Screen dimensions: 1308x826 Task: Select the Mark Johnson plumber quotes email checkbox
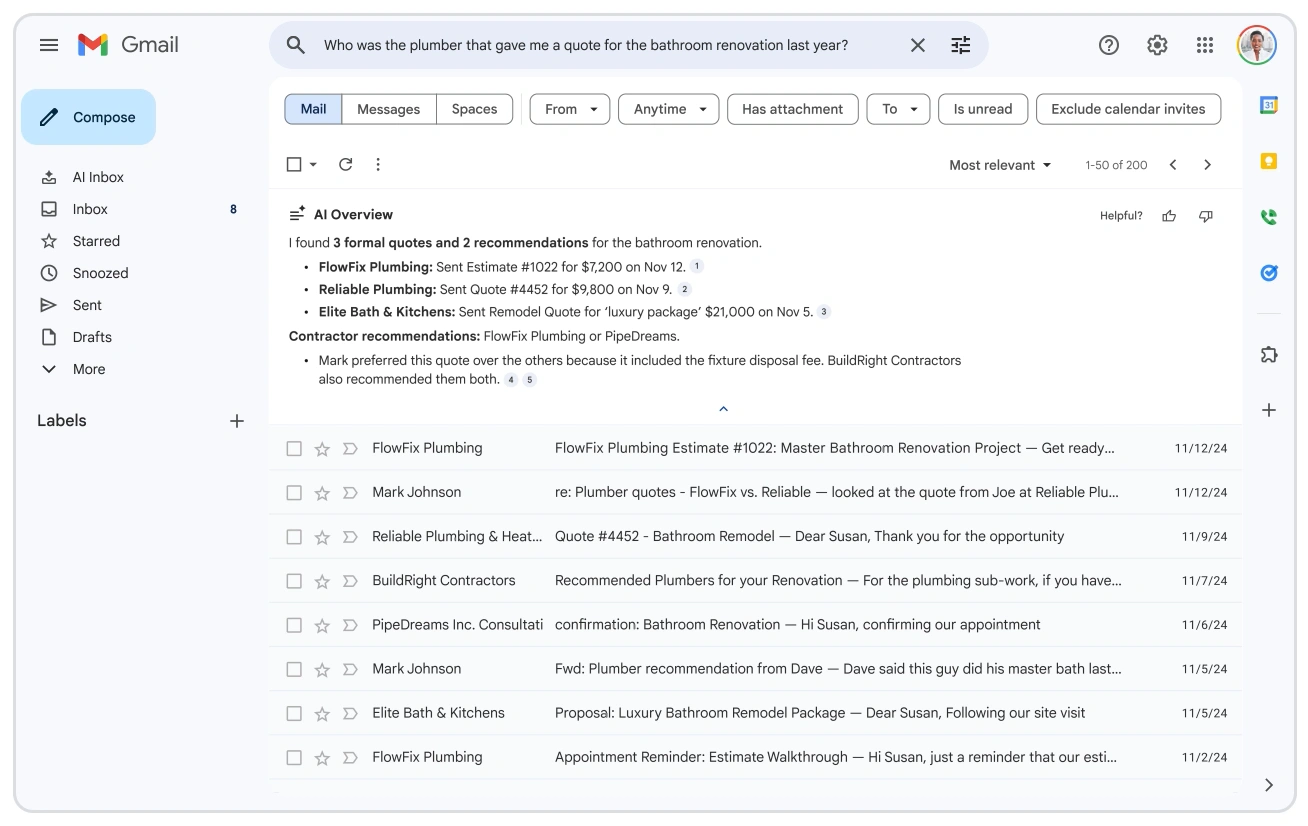(x=294, y=493)
